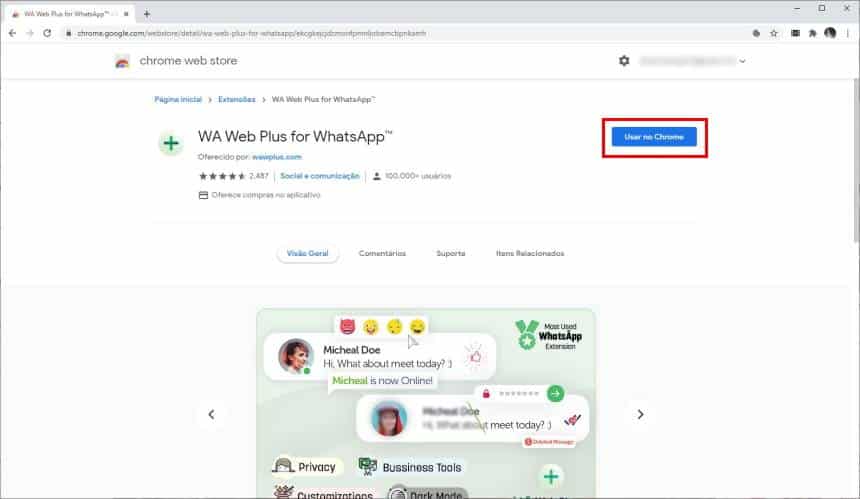Open the Extensões breadcrumb link
The height and width of the screenshot is (499, 860).
(x=236, y=99)
